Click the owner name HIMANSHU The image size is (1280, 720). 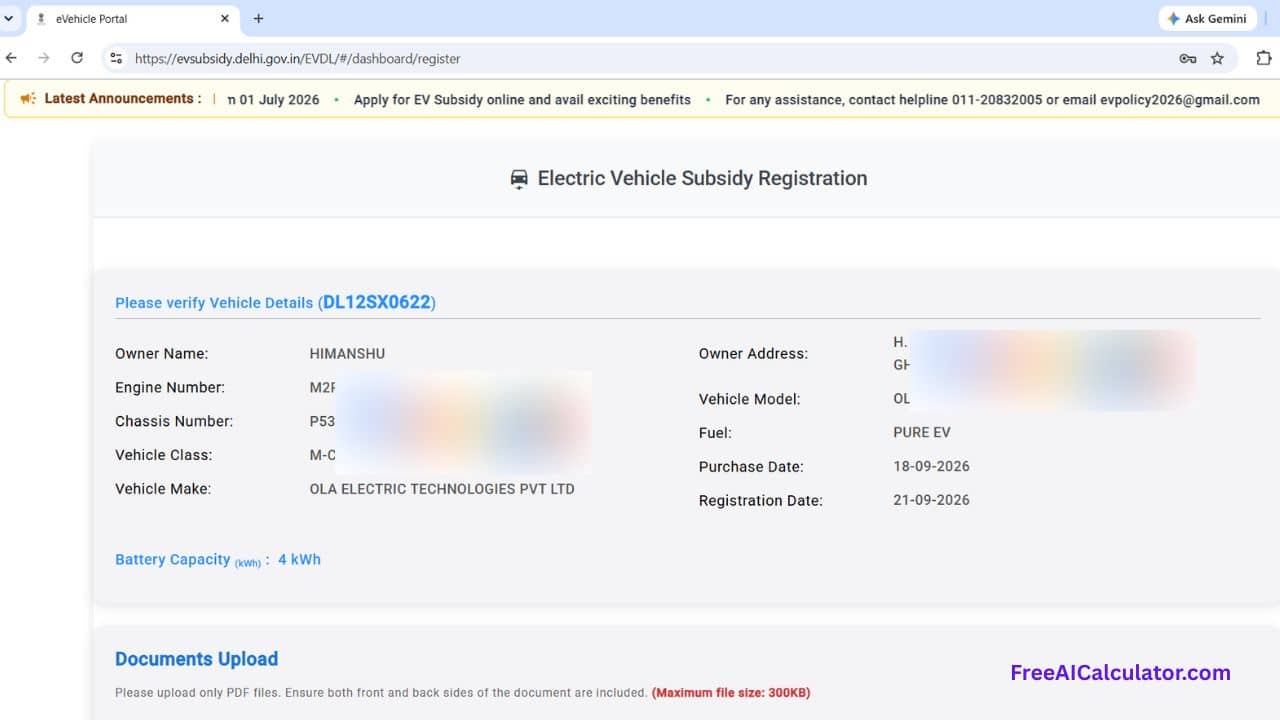click(x=347, y=354)
